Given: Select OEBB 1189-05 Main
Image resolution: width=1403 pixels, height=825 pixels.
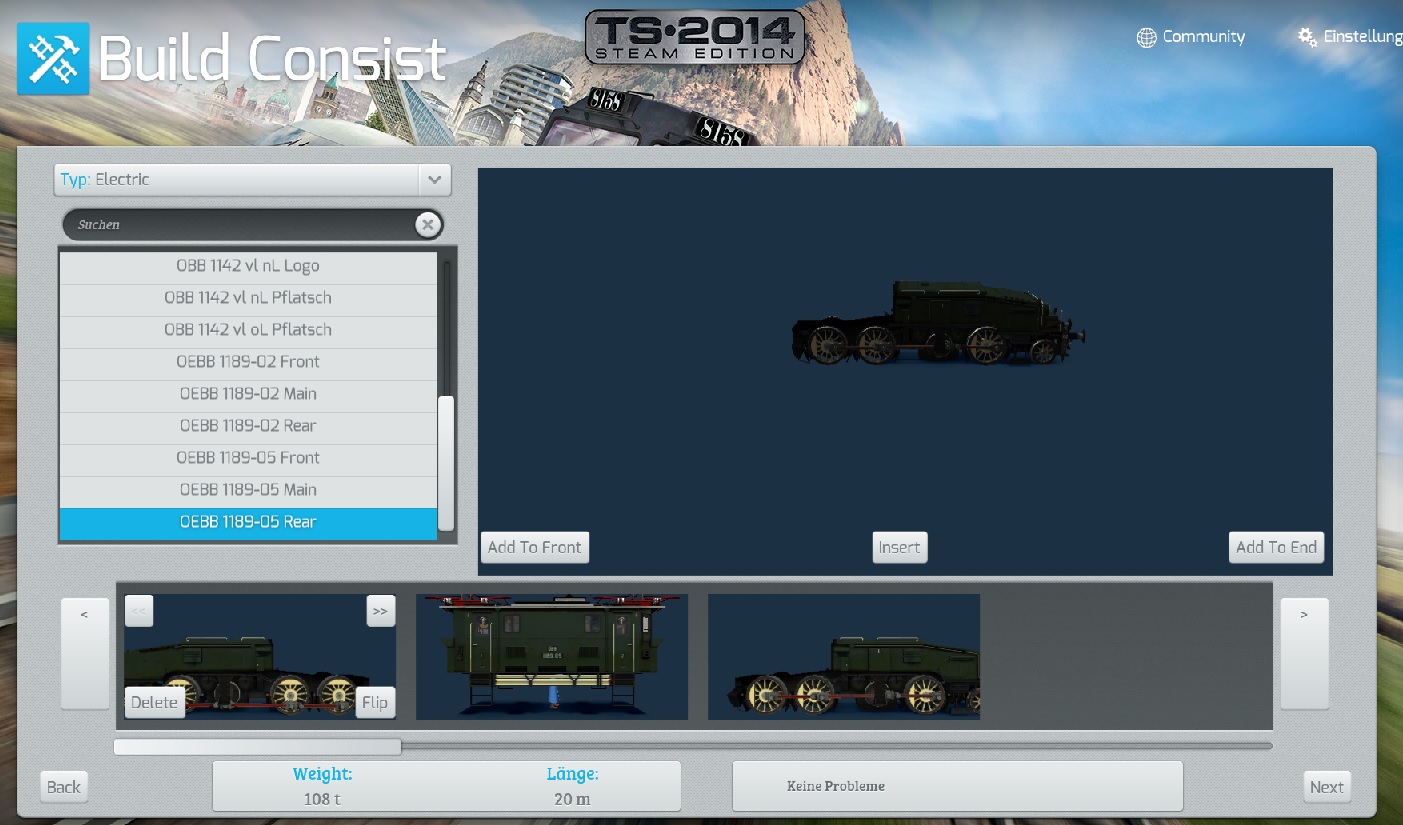Looking at the screenshot, I should pos(248,490).
